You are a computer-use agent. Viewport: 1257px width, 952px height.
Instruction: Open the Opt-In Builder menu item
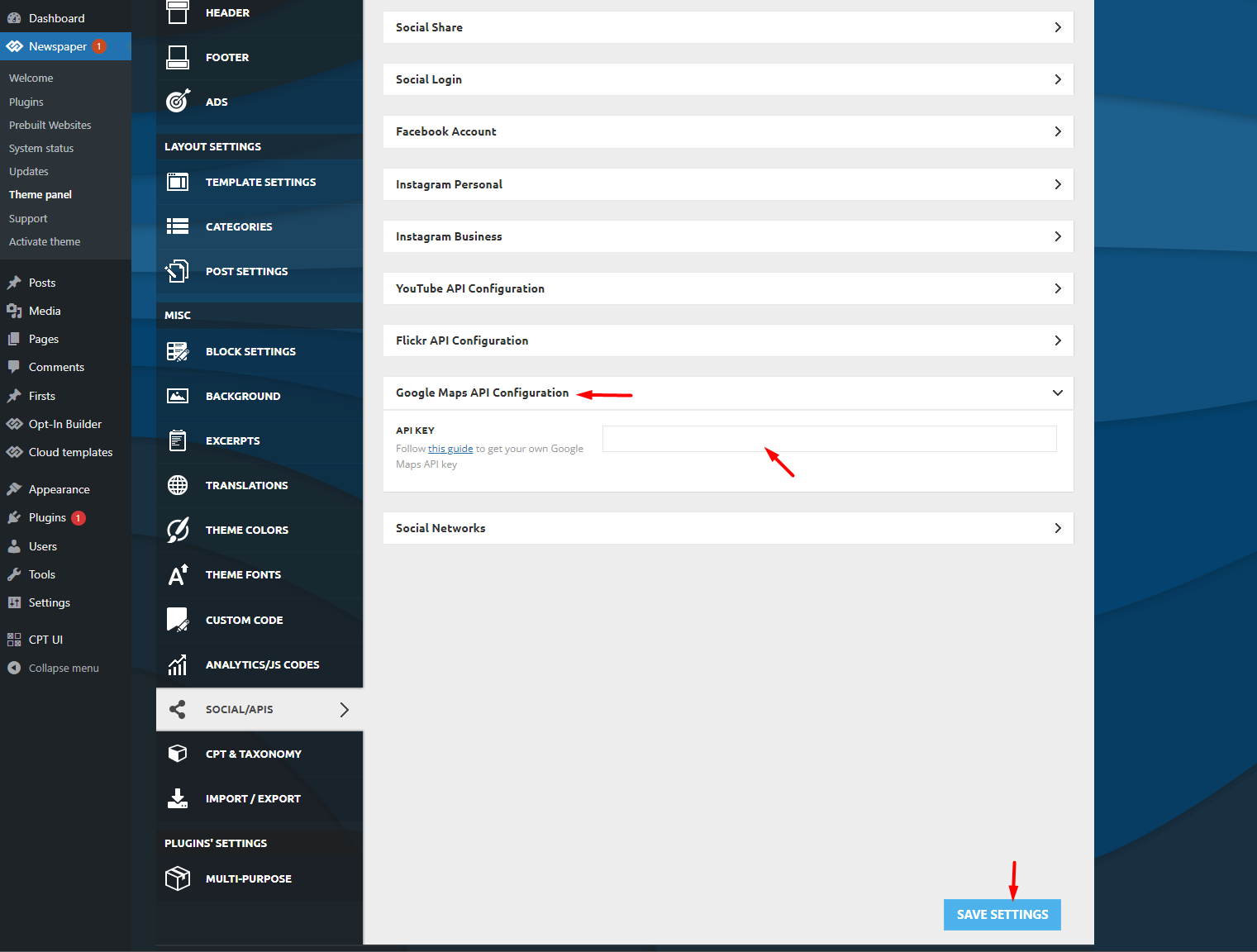65,424
